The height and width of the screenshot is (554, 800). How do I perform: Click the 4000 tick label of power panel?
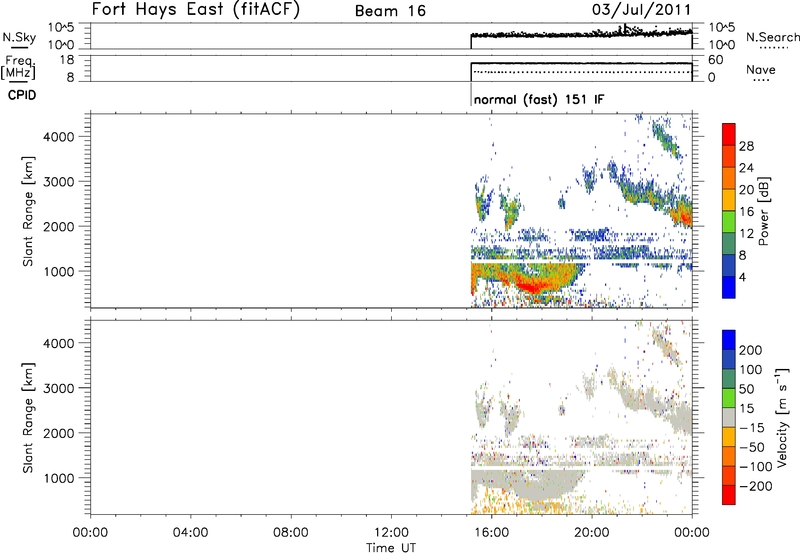[x=59, y=137]
